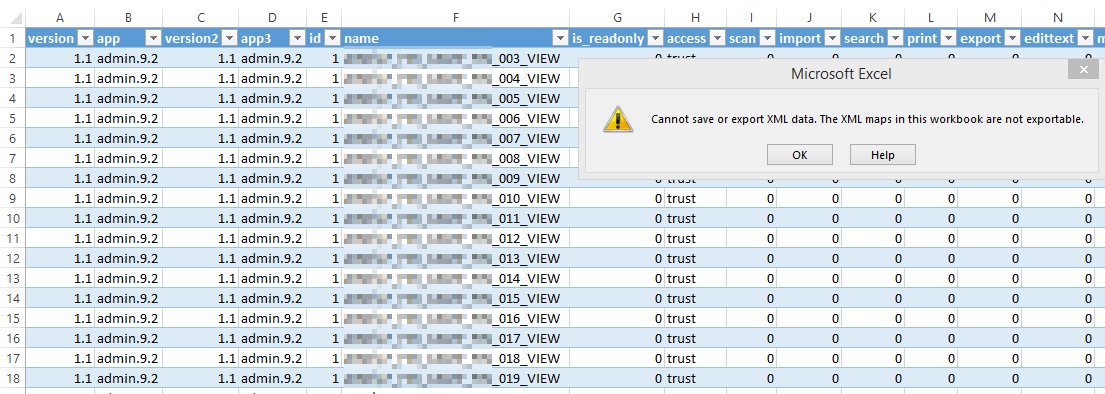Screen dimensions: 1105x394
Task: Select column L header
Action: click(x=931, y=17)
